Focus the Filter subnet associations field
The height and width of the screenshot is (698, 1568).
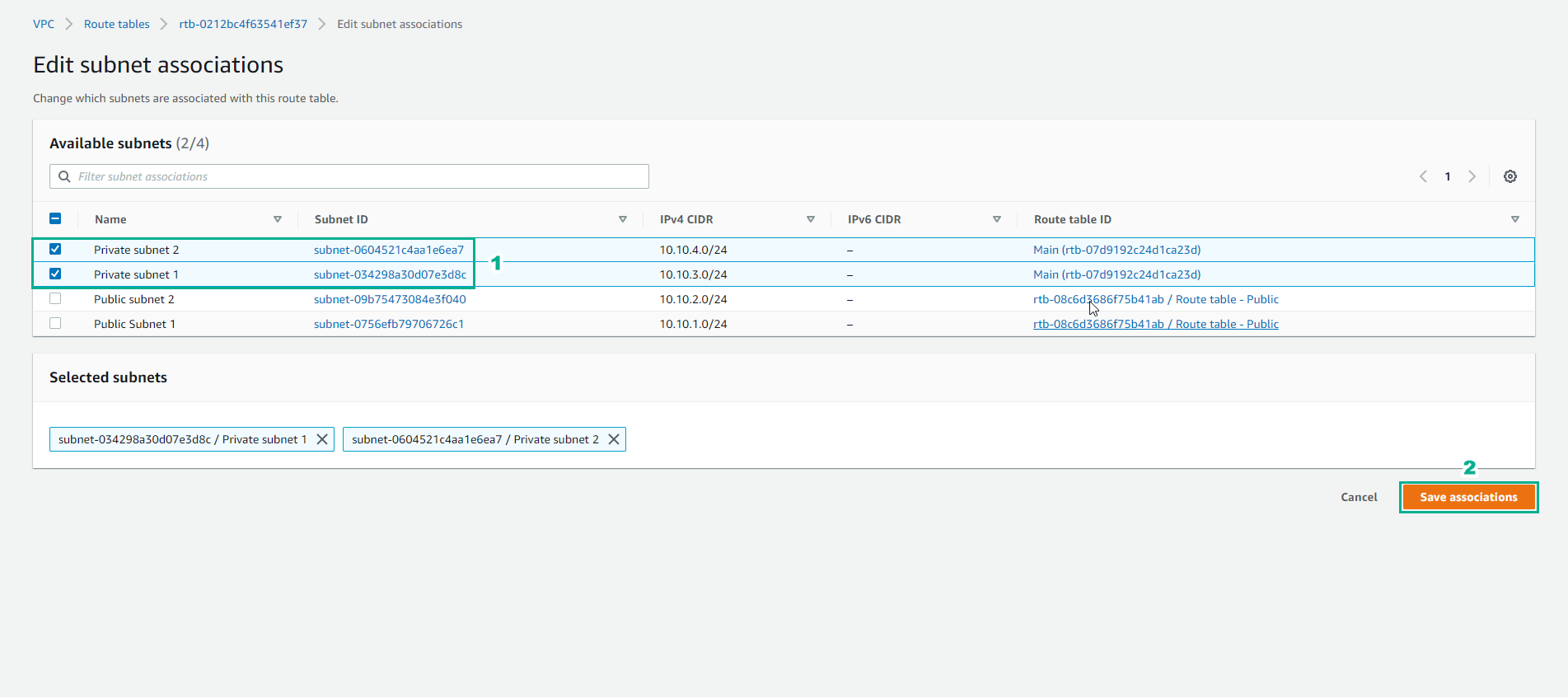[x=349, y=176]
